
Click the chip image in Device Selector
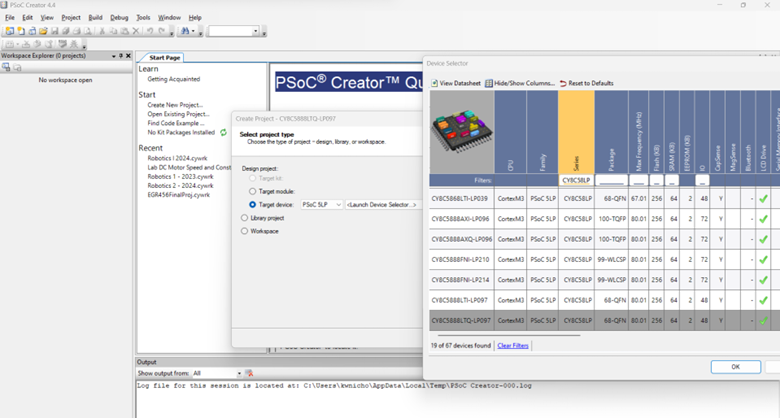coord(462,132)
